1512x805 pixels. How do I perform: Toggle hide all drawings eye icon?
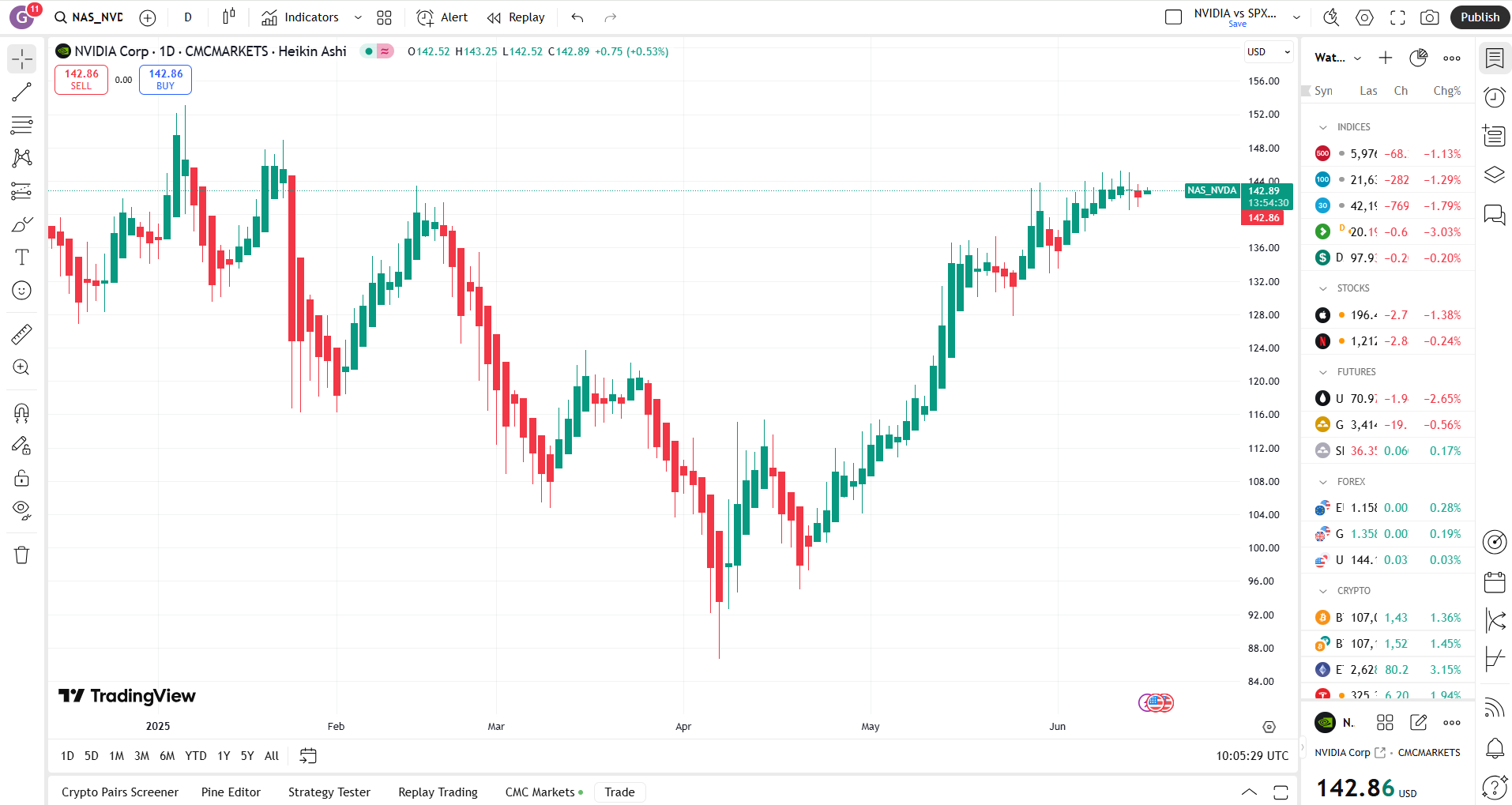(22, 510)
